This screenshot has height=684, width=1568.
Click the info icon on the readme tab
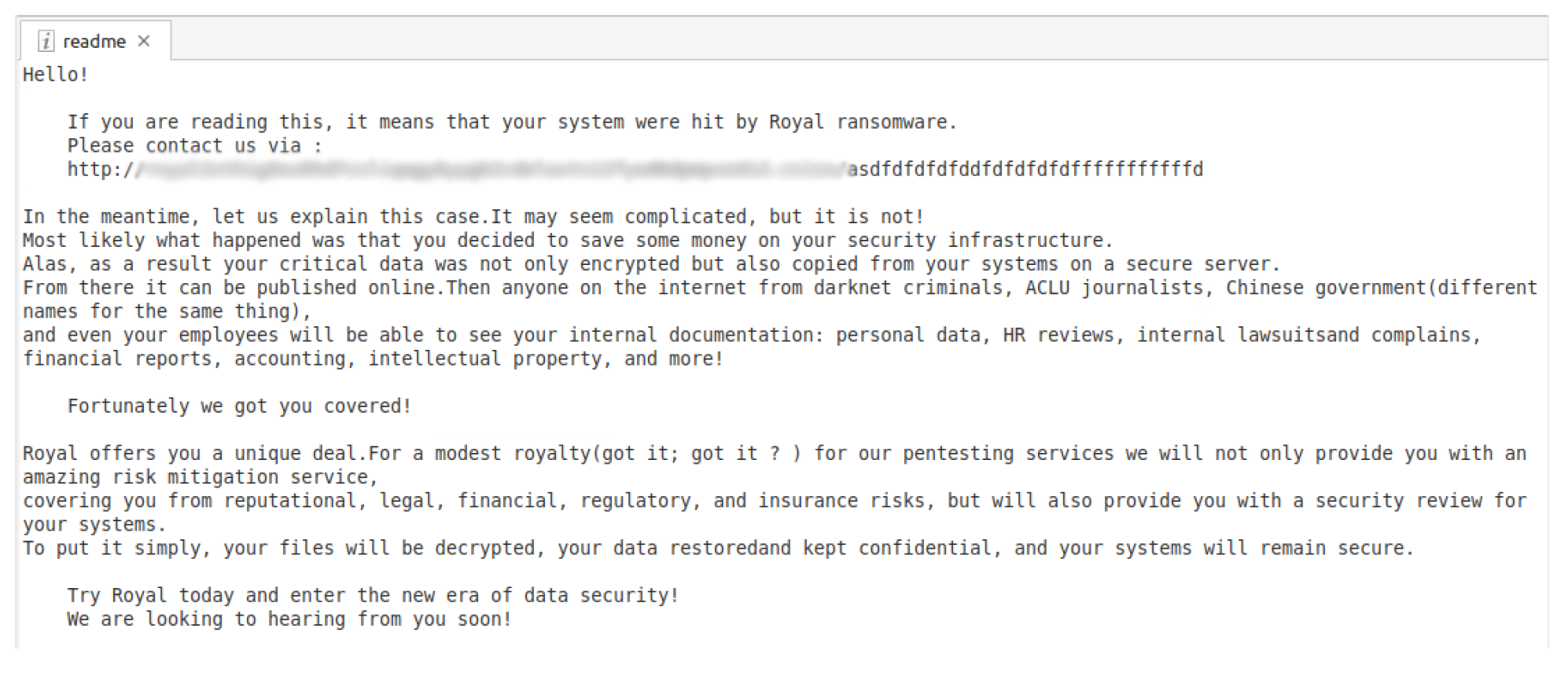[46, 41]
